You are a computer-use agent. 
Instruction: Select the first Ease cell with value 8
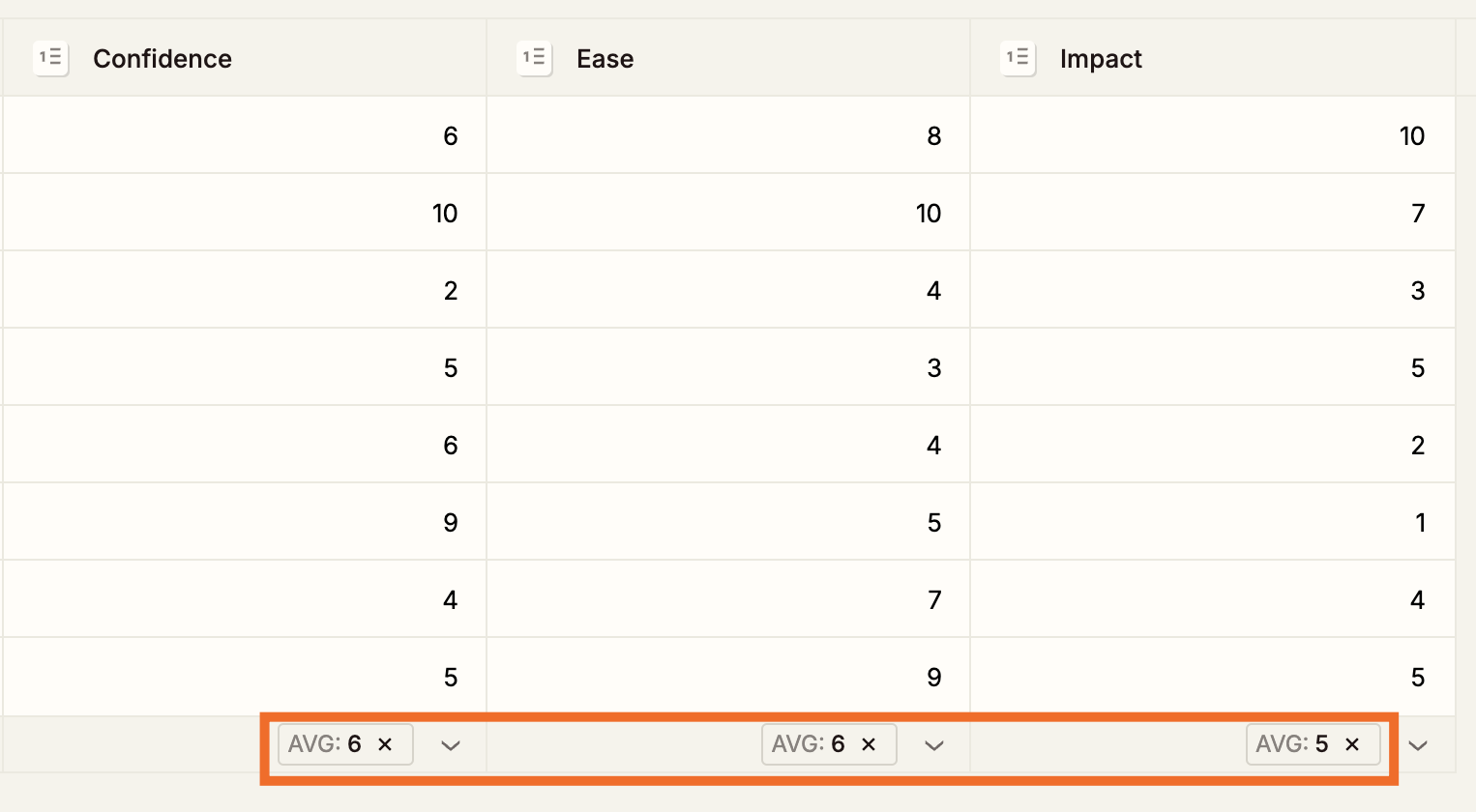click(x=725, y=135)
